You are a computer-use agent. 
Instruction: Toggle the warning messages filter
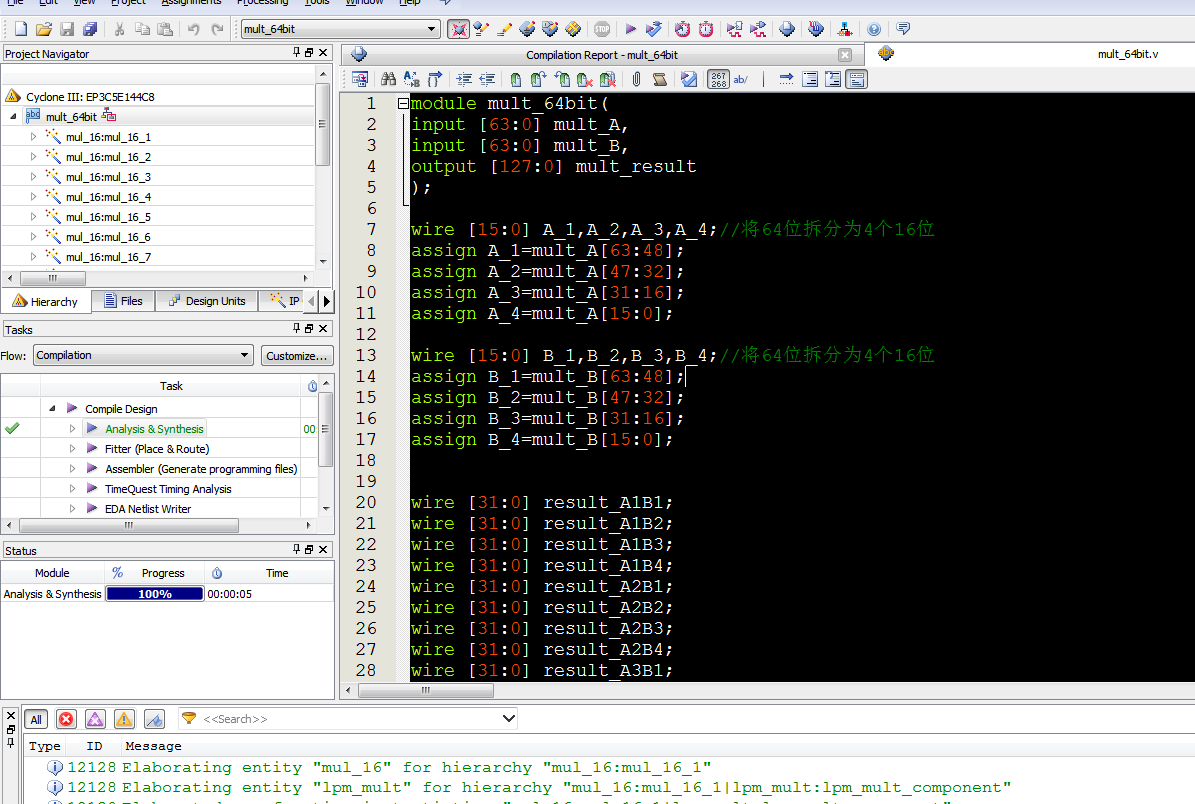(x=124, y=719)
